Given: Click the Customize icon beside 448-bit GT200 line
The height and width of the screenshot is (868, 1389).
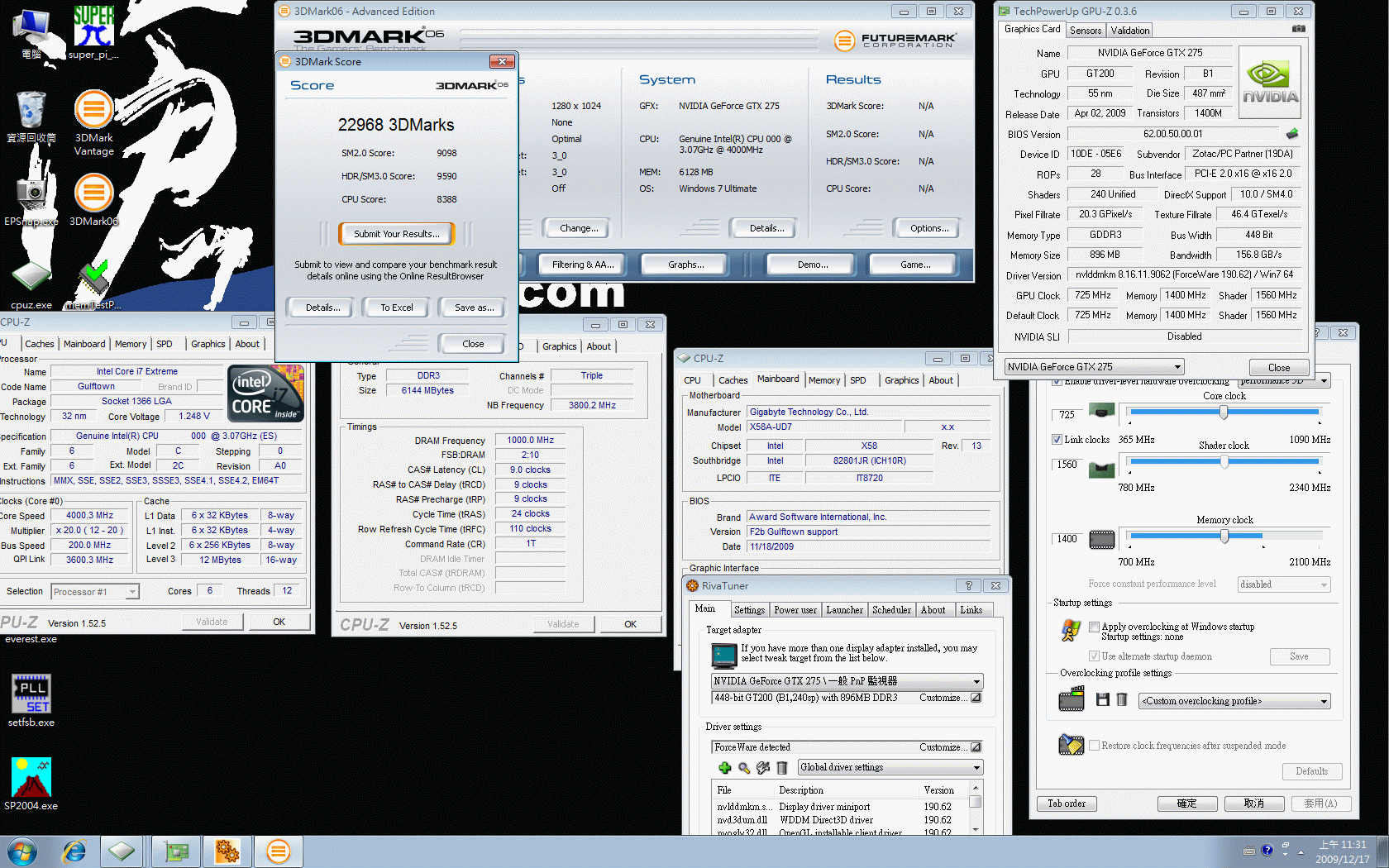Looking at the screenshot, I should [976, 698].
